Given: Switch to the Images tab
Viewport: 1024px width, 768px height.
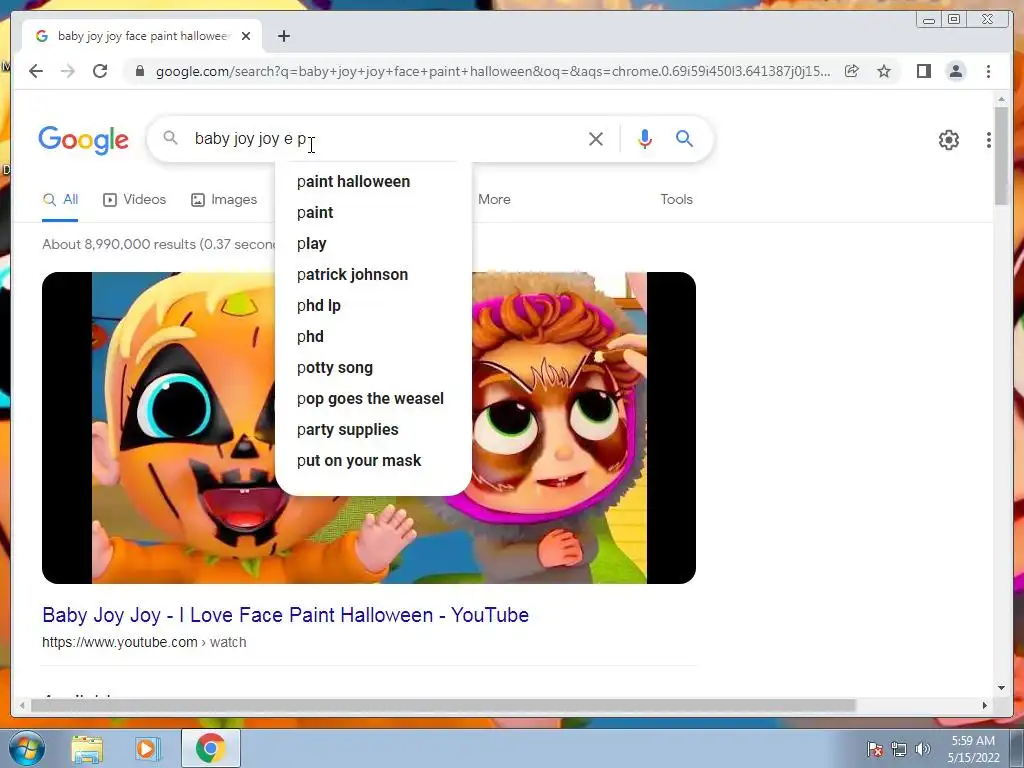Looking at the screenshot, I should [224, 200].
